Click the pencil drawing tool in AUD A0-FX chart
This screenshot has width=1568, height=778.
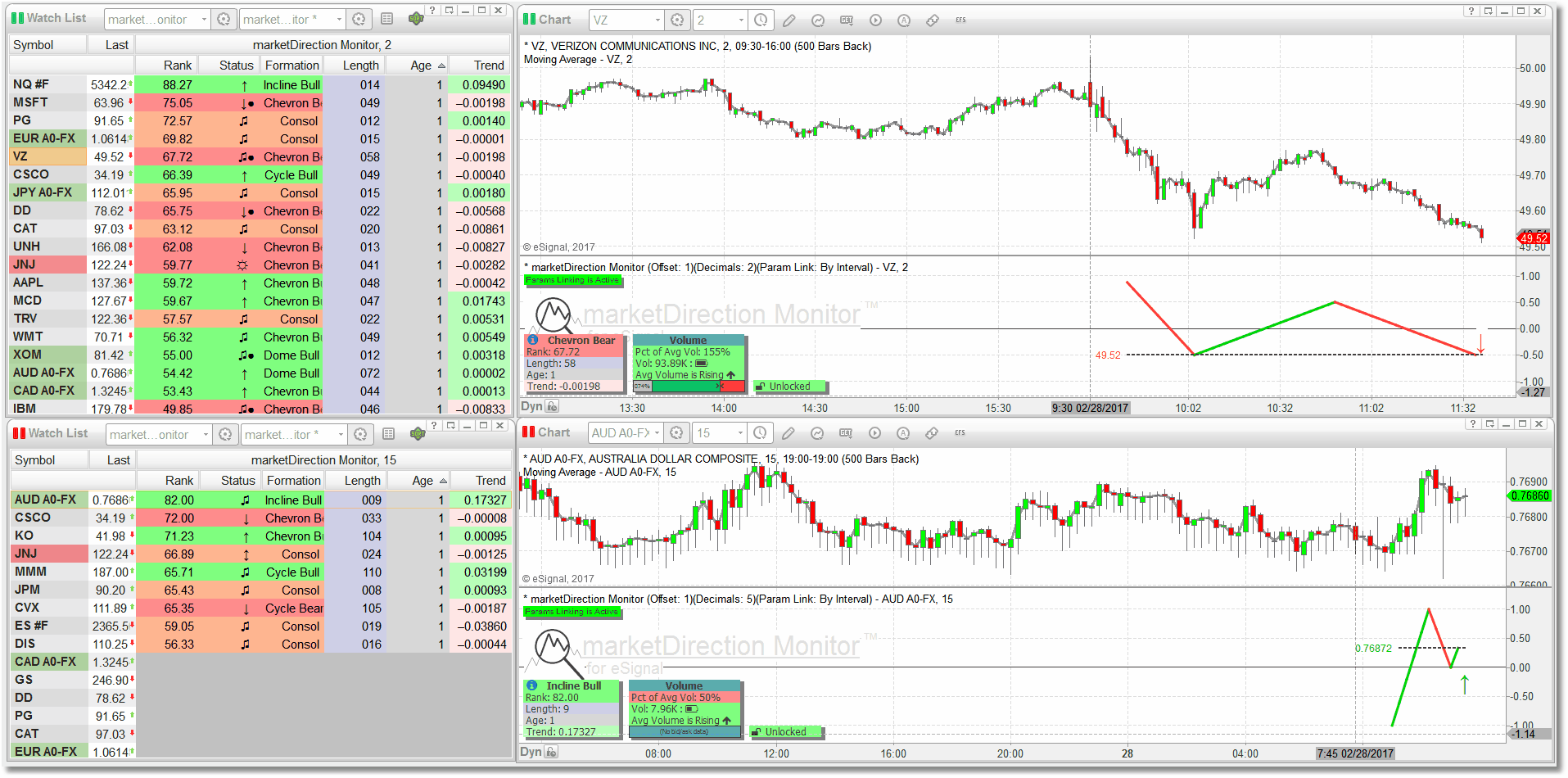[x=789, y=433]
